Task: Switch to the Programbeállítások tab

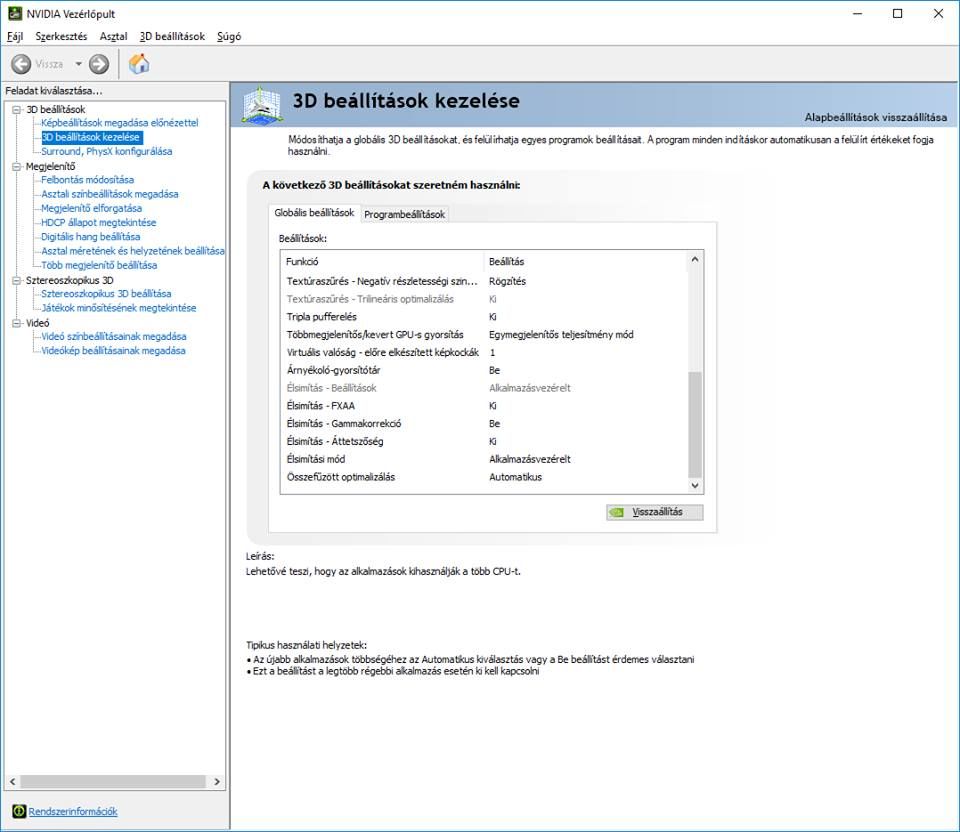Action: (x=404, y=214)
